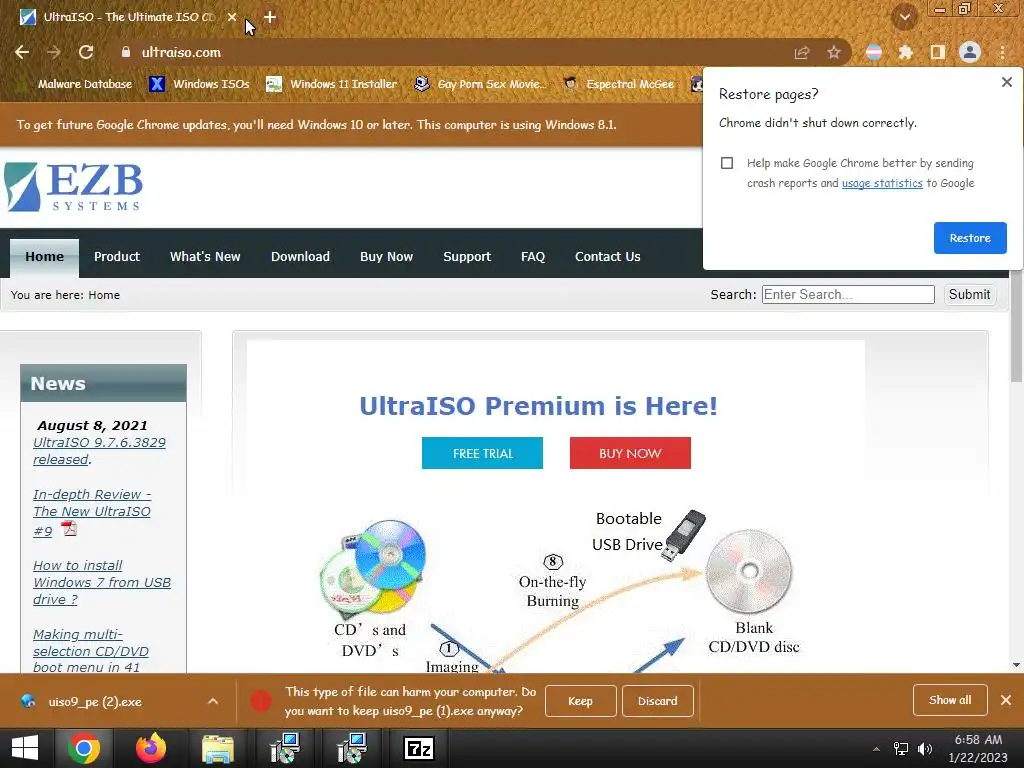Image resolution: width=1024 pixels, height=768 pixels.
Task: Open the FAQ navigation item
Action: (533, 257)
